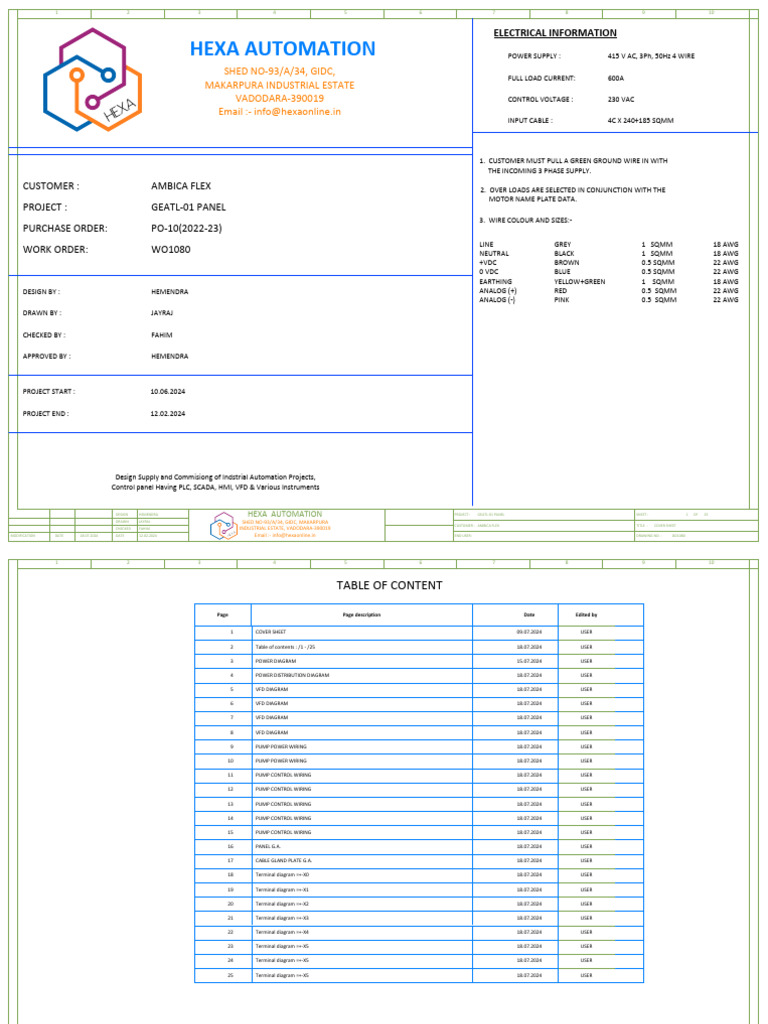Select the customer name 'AMBICA FLEX'
Image resolution: width=768 pixels, height=1024 pixels.
[181, 186]
